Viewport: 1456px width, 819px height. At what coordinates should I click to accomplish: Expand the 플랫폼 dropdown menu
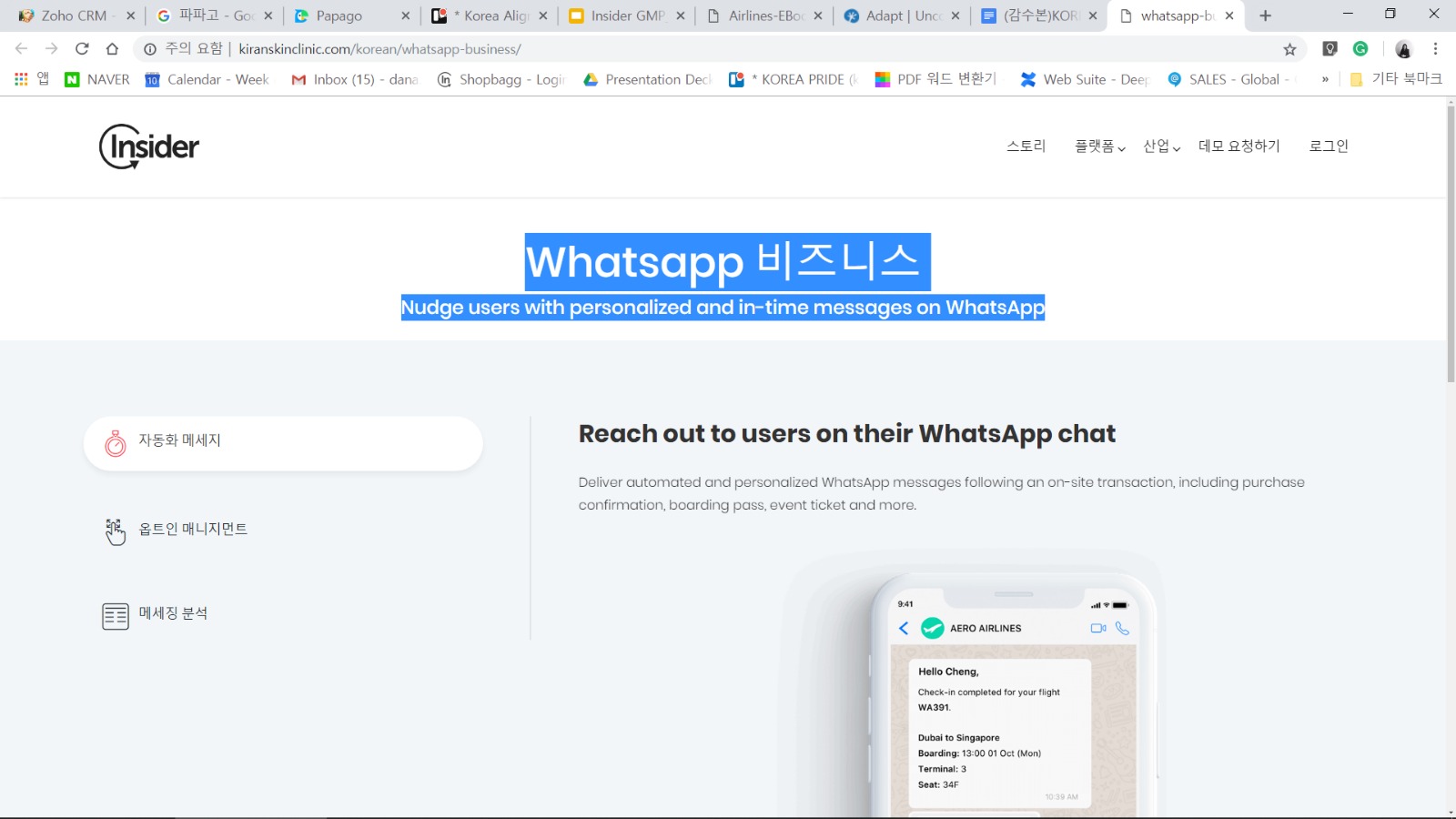(1099, 147)
